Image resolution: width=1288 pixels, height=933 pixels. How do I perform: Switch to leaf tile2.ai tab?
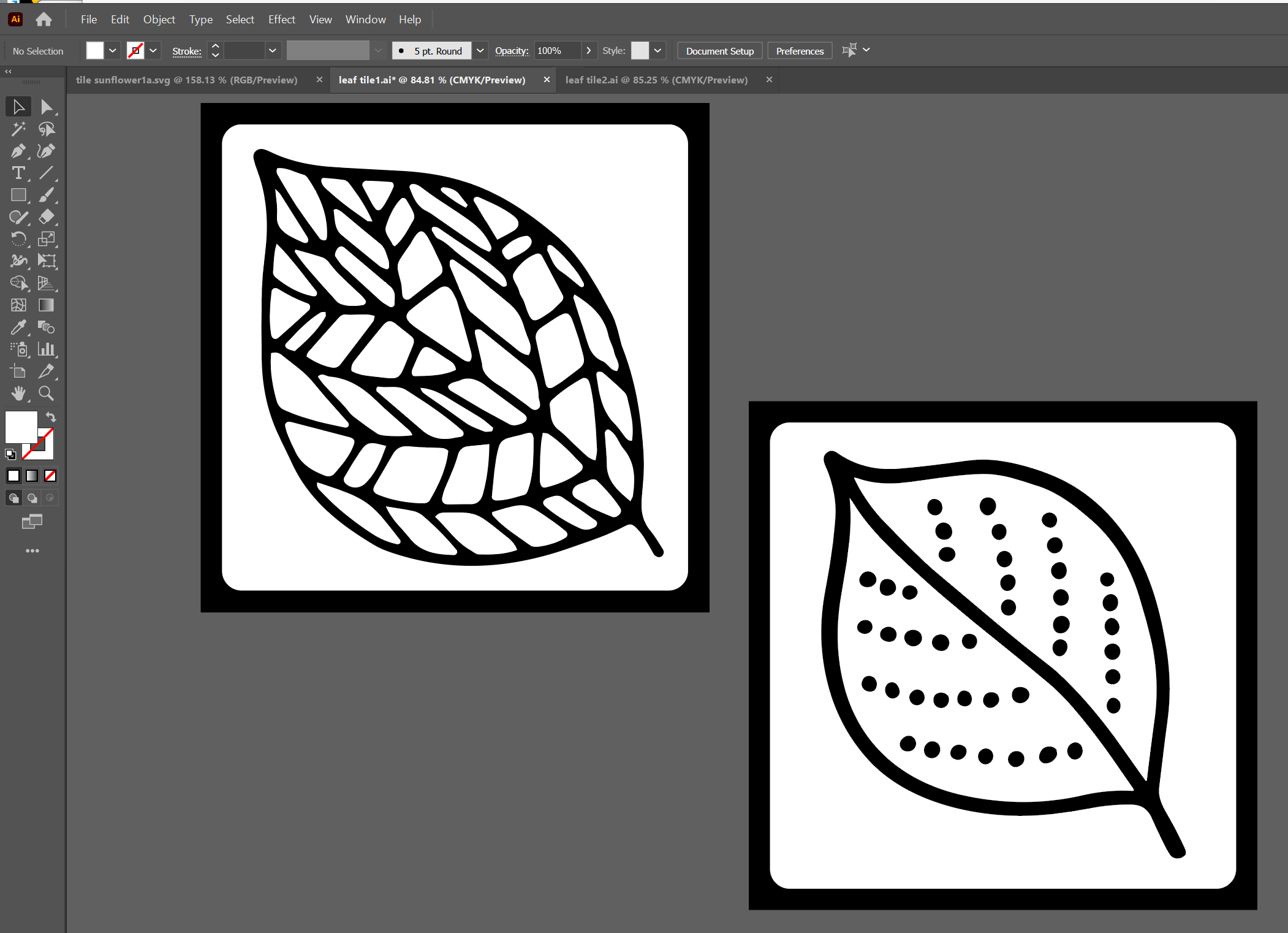click(656, 80)
